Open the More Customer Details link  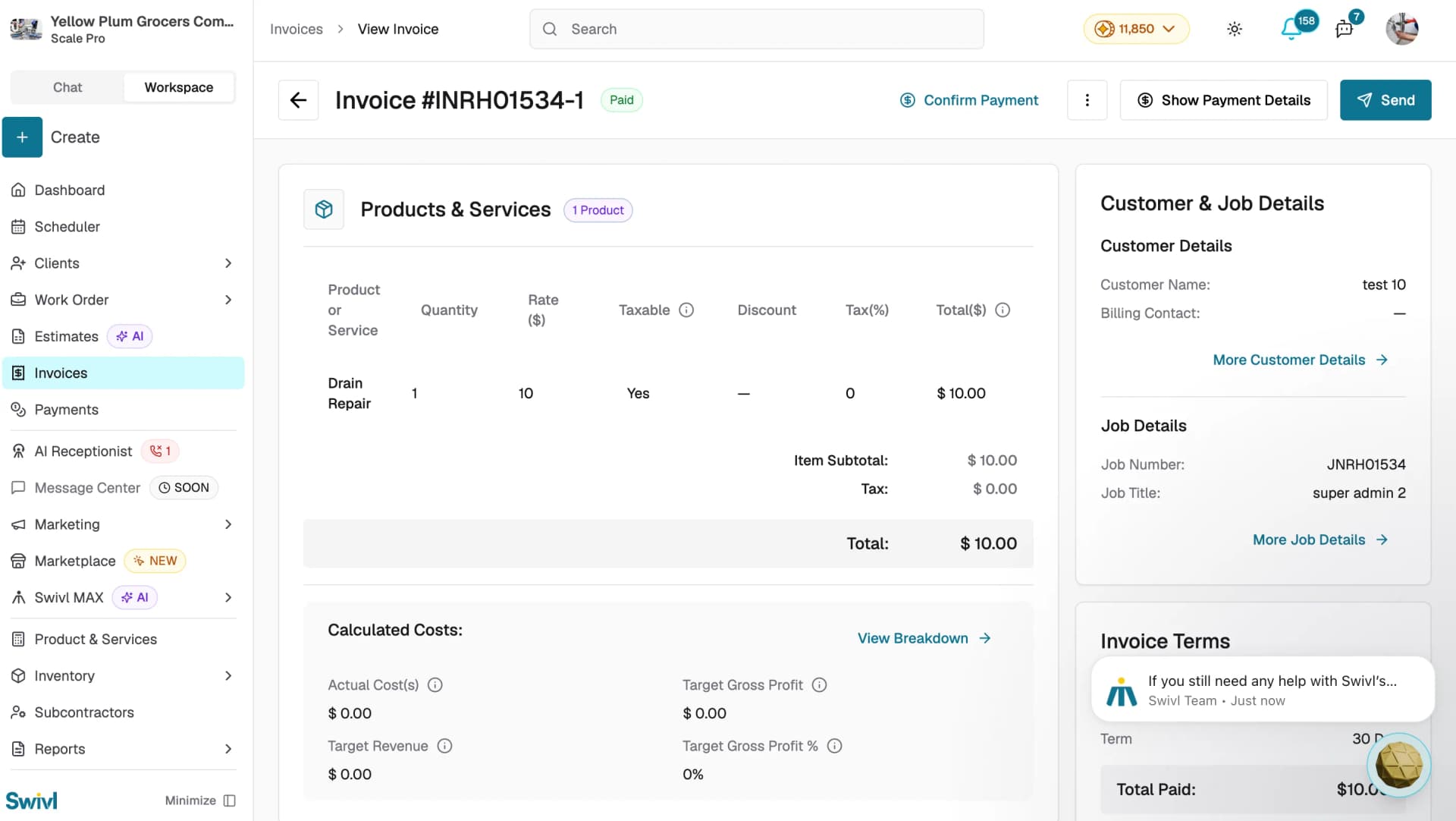tap(1300, 360)
